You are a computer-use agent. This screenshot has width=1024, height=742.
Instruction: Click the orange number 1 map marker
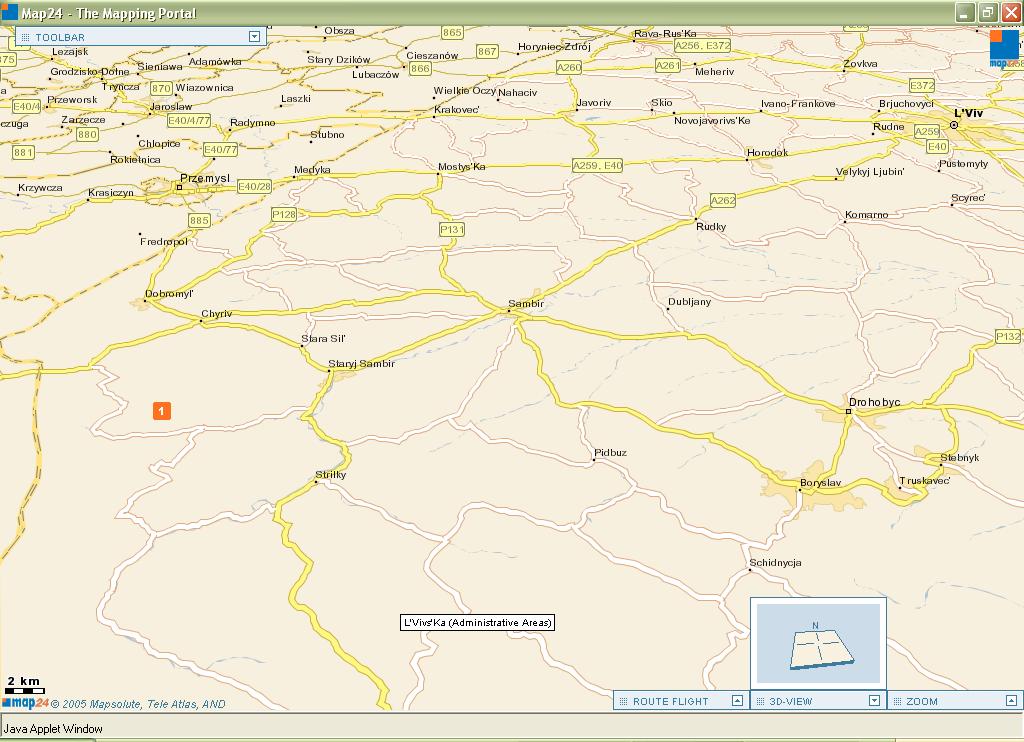161,410
